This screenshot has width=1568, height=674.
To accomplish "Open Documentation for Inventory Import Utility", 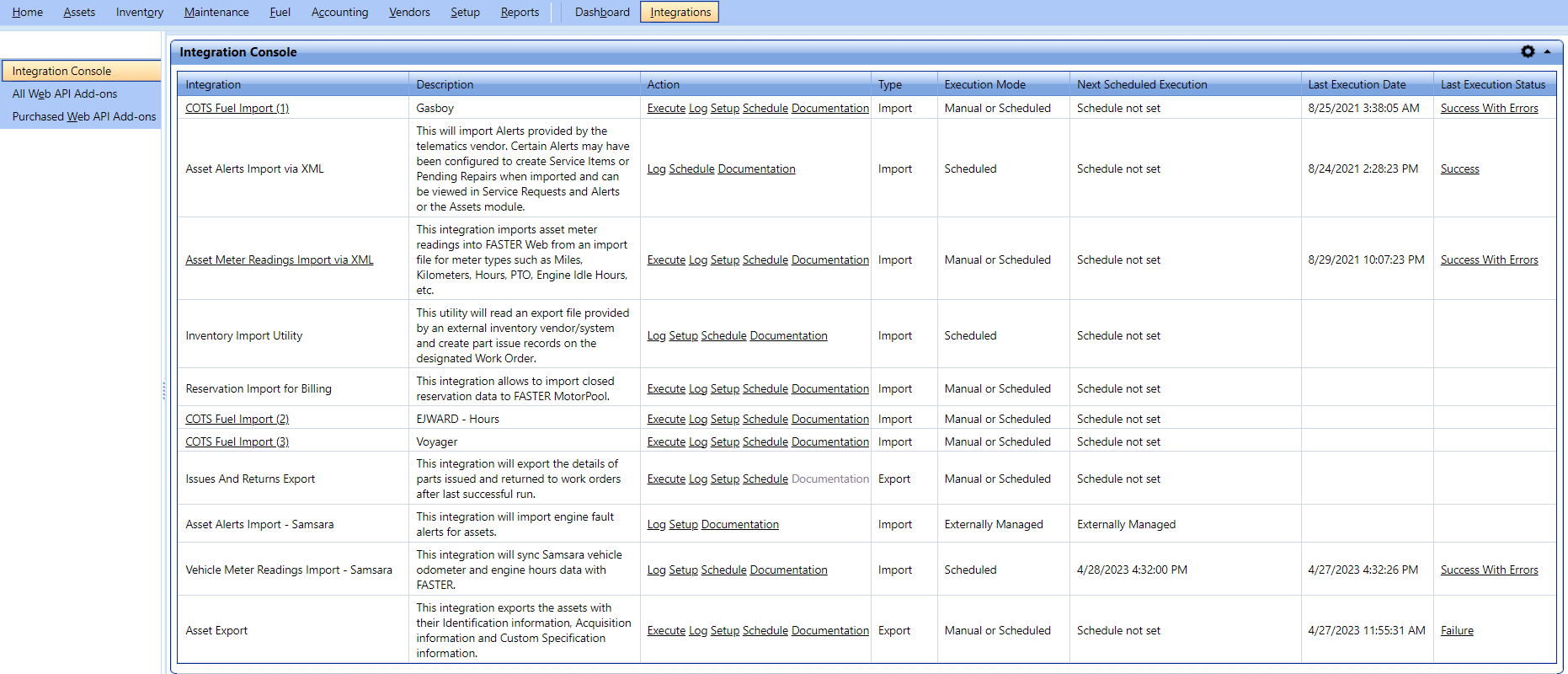I will tap(788, 335).
